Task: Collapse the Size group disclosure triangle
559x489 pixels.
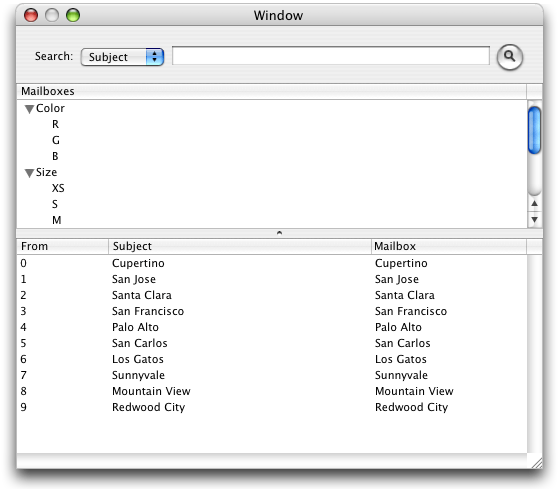Action: [x=29, y=173]
